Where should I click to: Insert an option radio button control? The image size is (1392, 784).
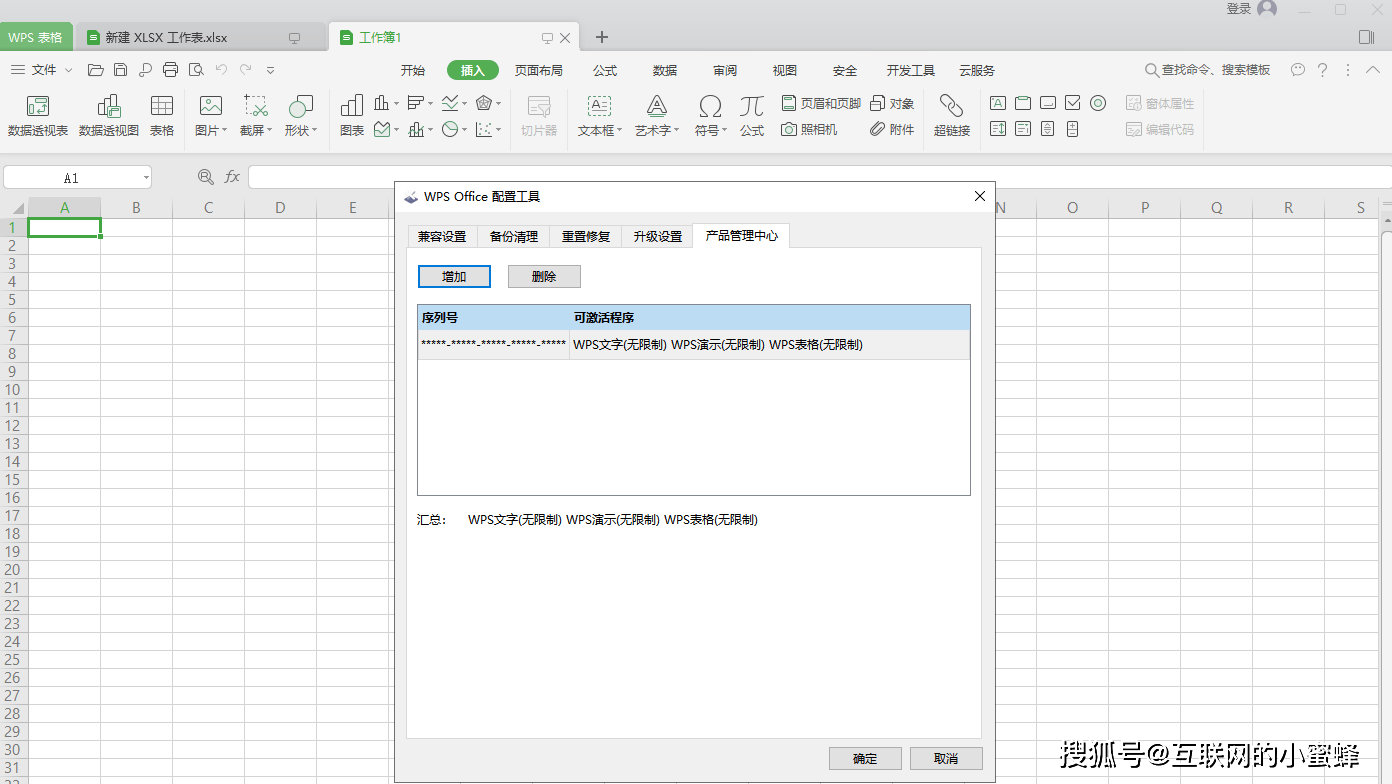(1098, 103)
